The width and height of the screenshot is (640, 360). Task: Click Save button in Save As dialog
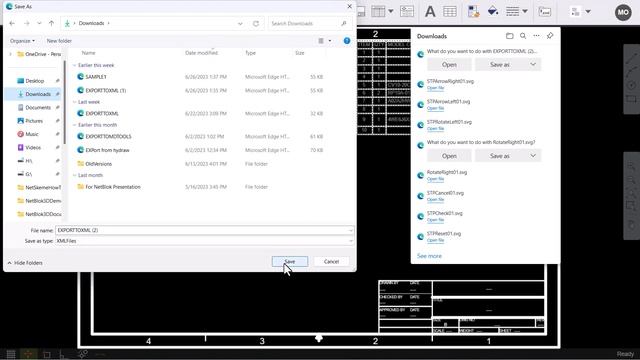click(x=290, y=261)
